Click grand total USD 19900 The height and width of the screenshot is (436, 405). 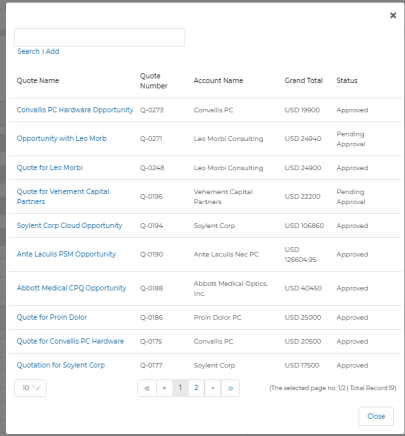pos(302,110)
